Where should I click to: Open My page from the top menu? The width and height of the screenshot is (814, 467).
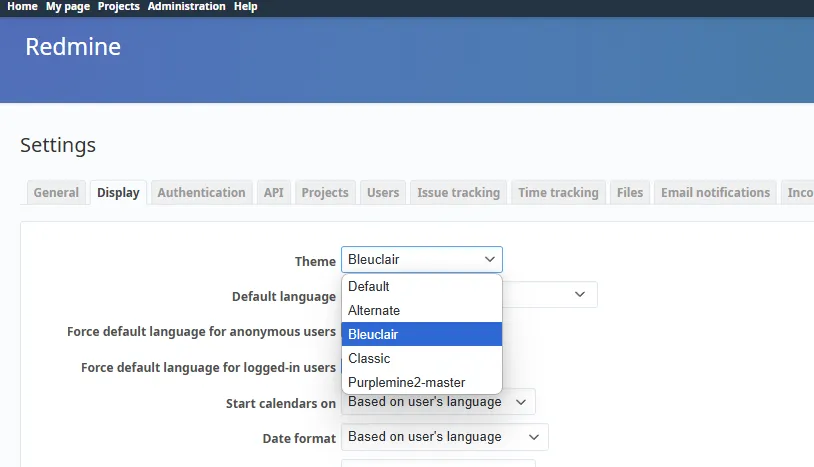(x=68, y=6)
